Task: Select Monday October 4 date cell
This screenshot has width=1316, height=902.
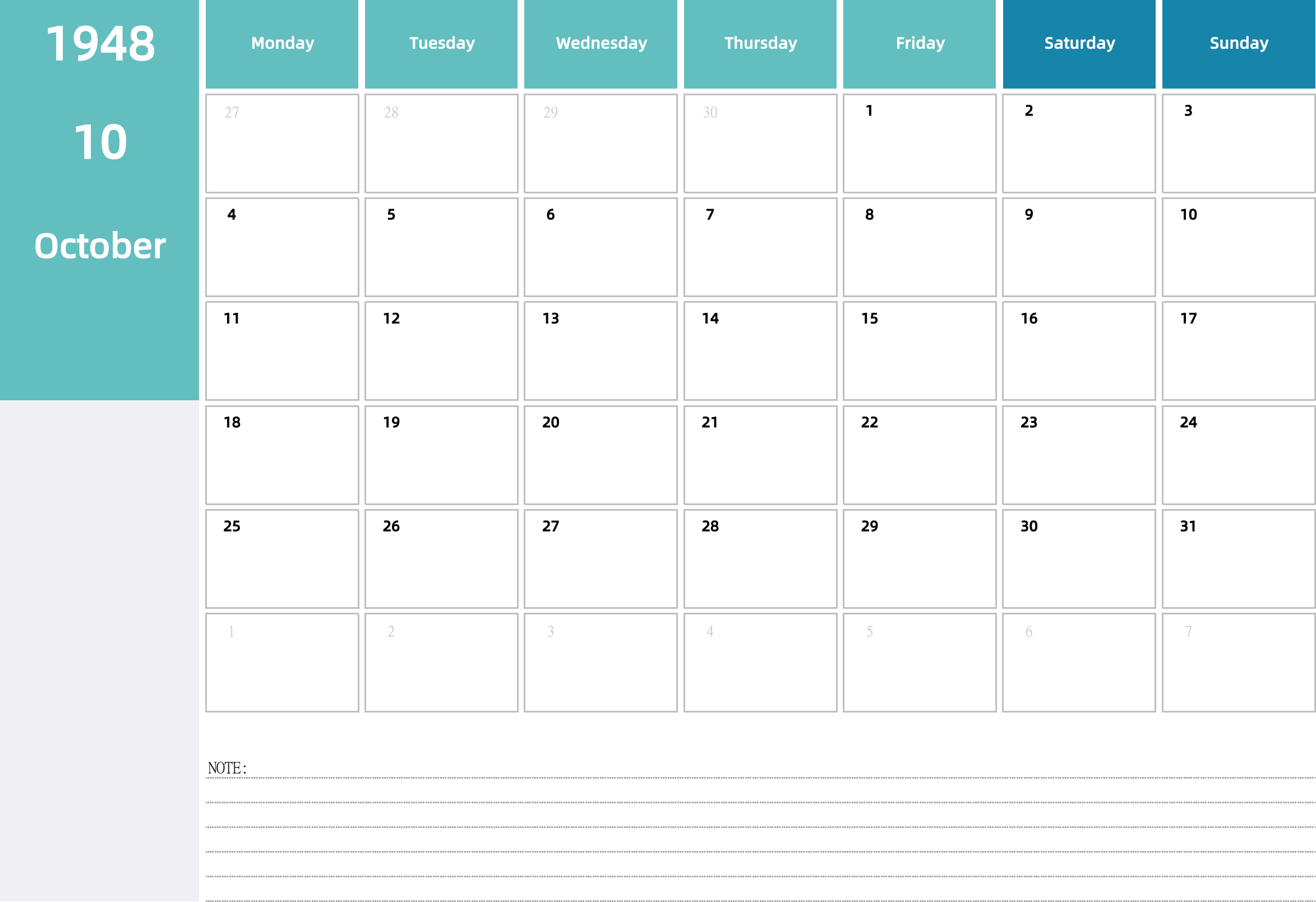Action: 282,247
